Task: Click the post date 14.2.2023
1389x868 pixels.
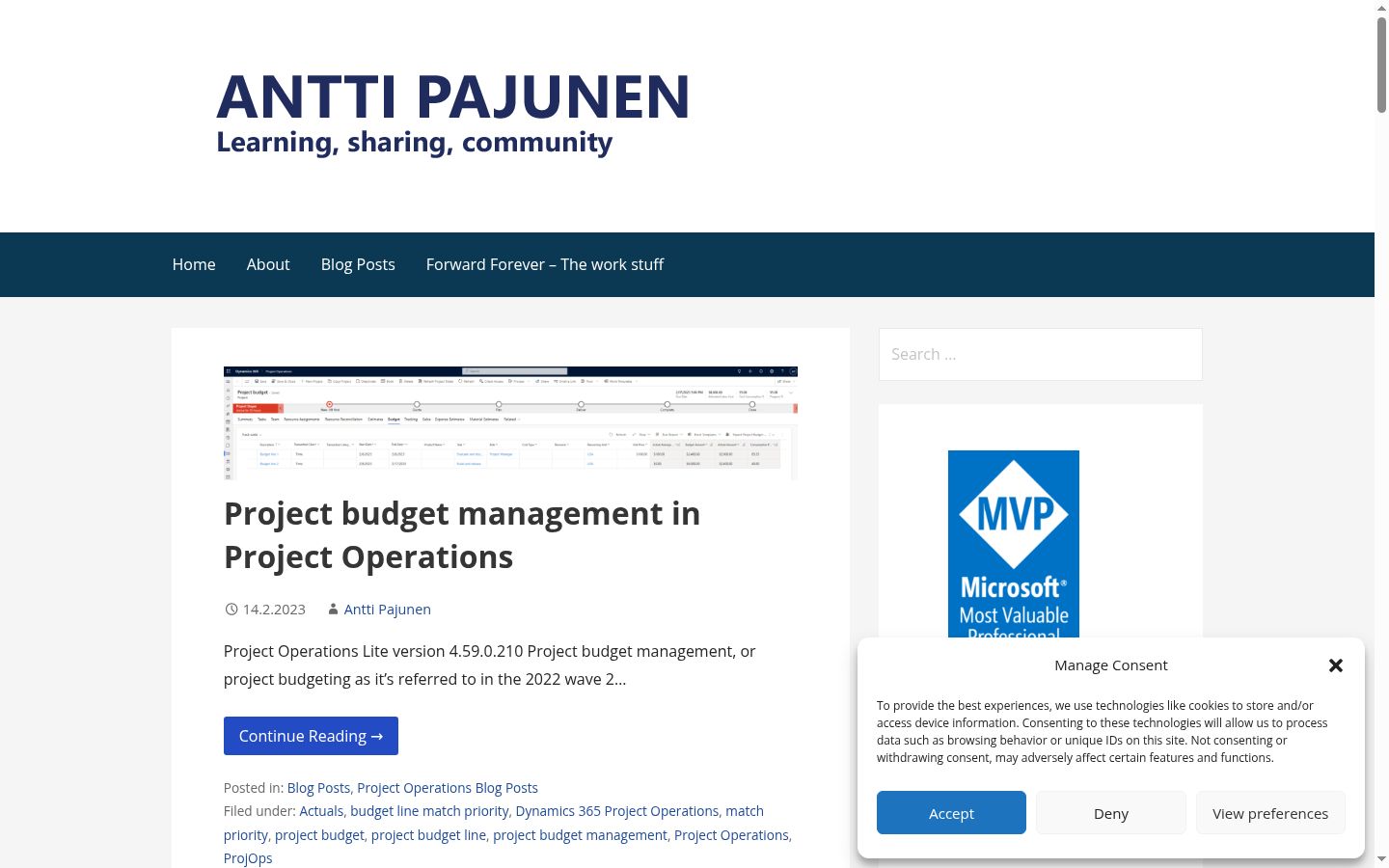Action: tap(274, 610)
